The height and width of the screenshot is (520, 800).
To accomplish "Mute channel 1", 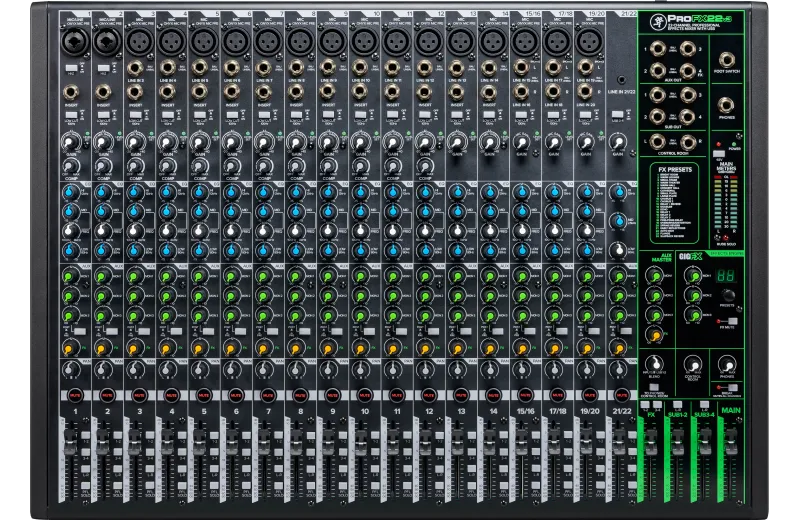I will coord(75,395).
